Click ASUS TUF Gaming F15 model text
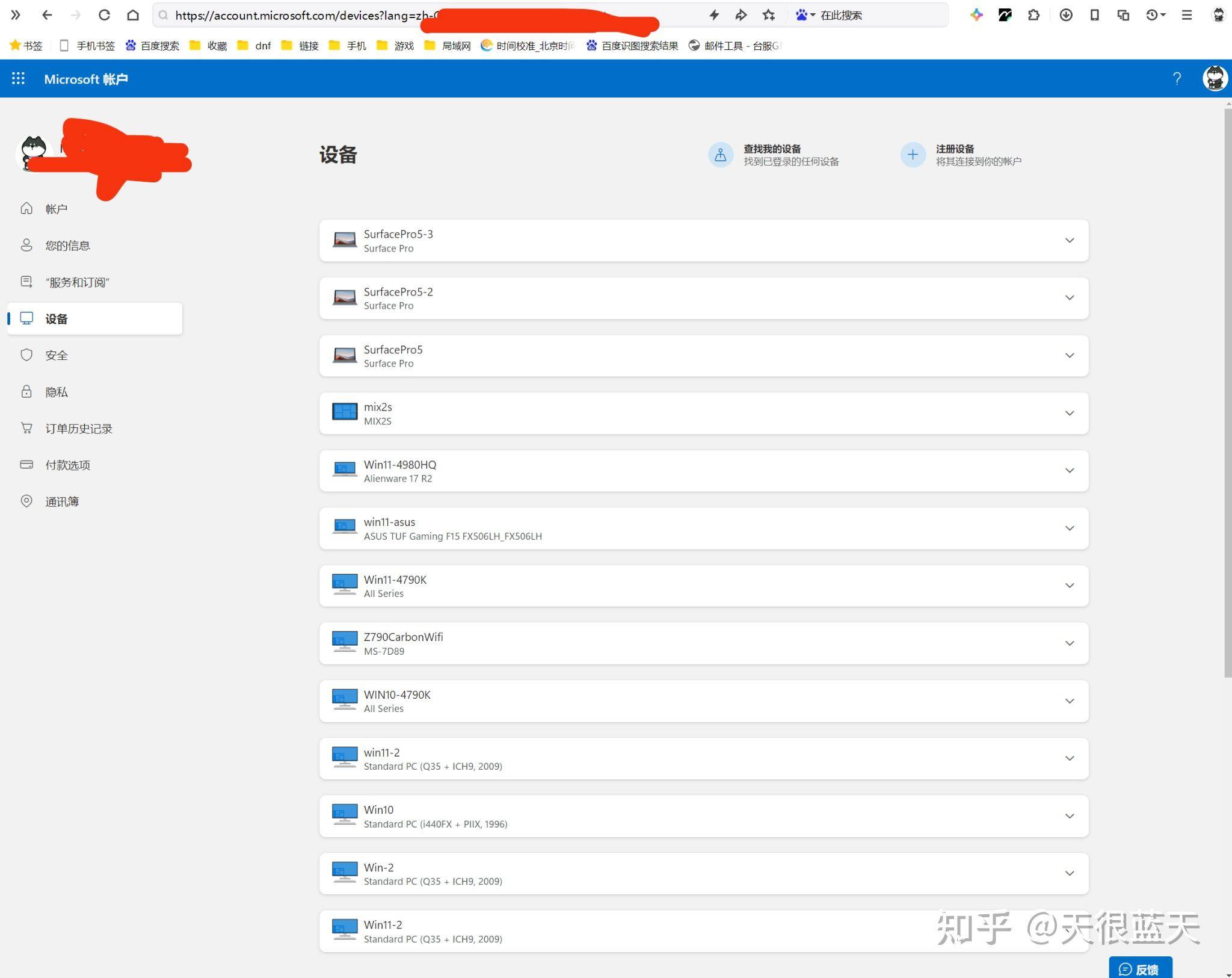This screenshot has width=1232, height=978. point(452,536)
